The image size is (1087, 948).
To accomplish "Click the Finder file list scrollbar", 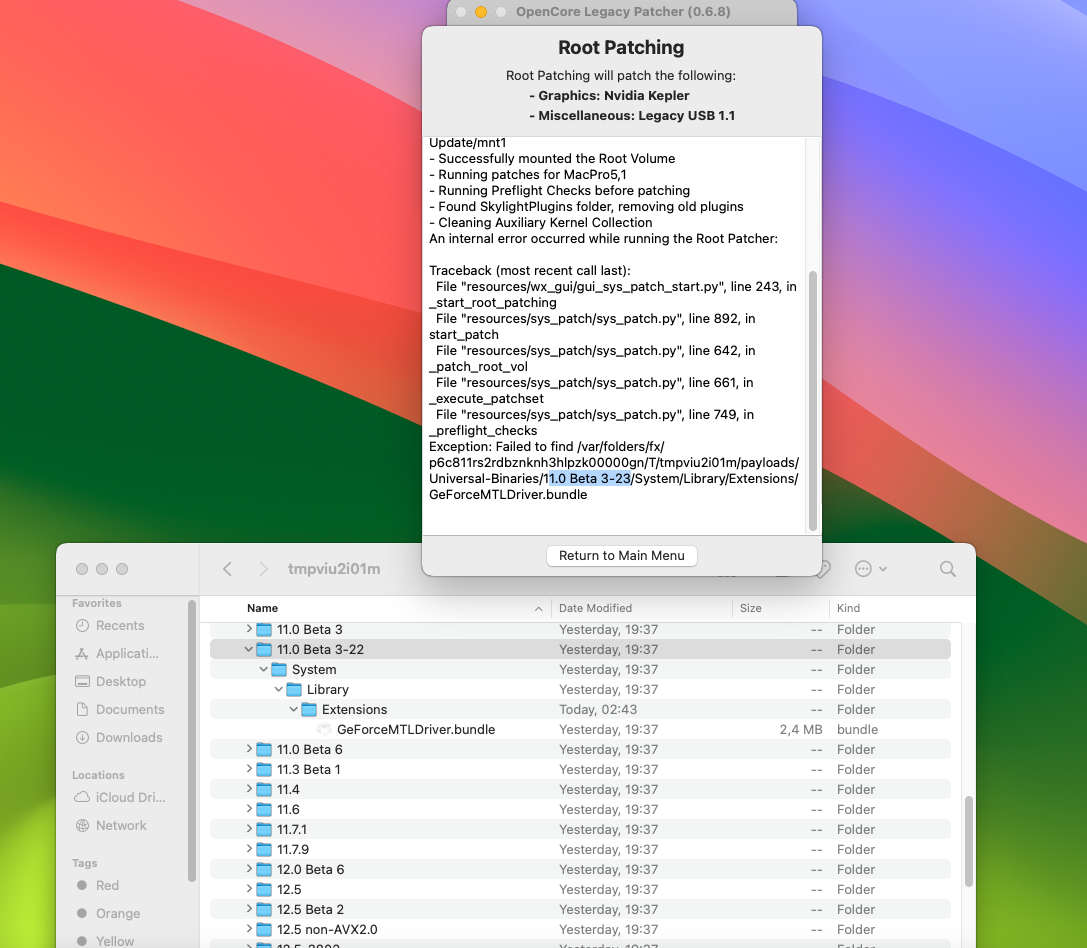I will (x=968, y=841).
